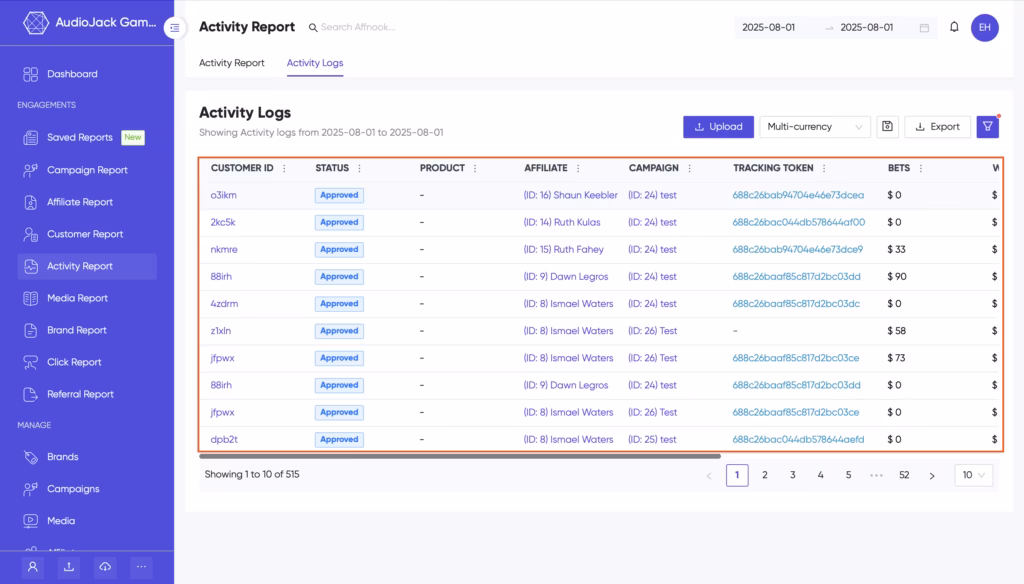Screen dimensions: 1024x584
Task: Click the AudioJack logo icon
Action: click(36, 23)
